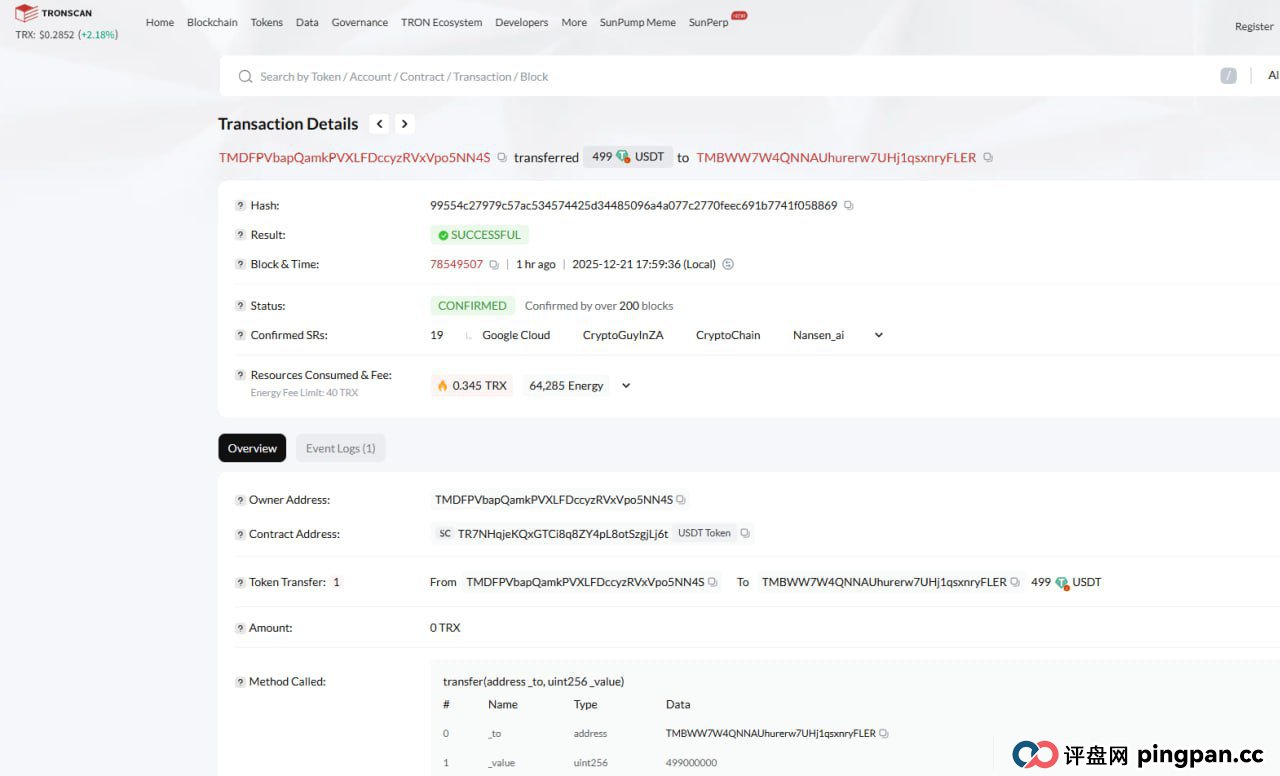Copy the Owner Address value
The image size is (1280, 776).
(x=681, y=499)
